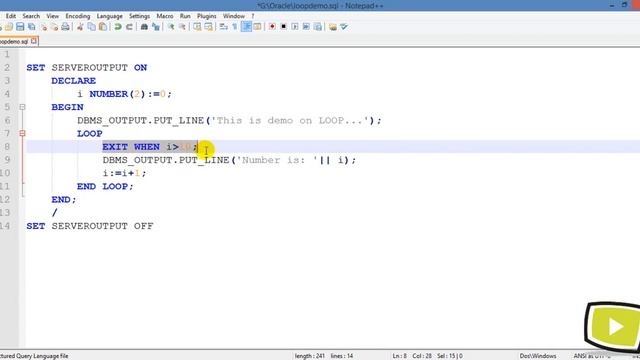Zoom in with the toolbar magnifier icon
Image resolution: width=640 pixels, height=360 pixels.
point(171,27)
